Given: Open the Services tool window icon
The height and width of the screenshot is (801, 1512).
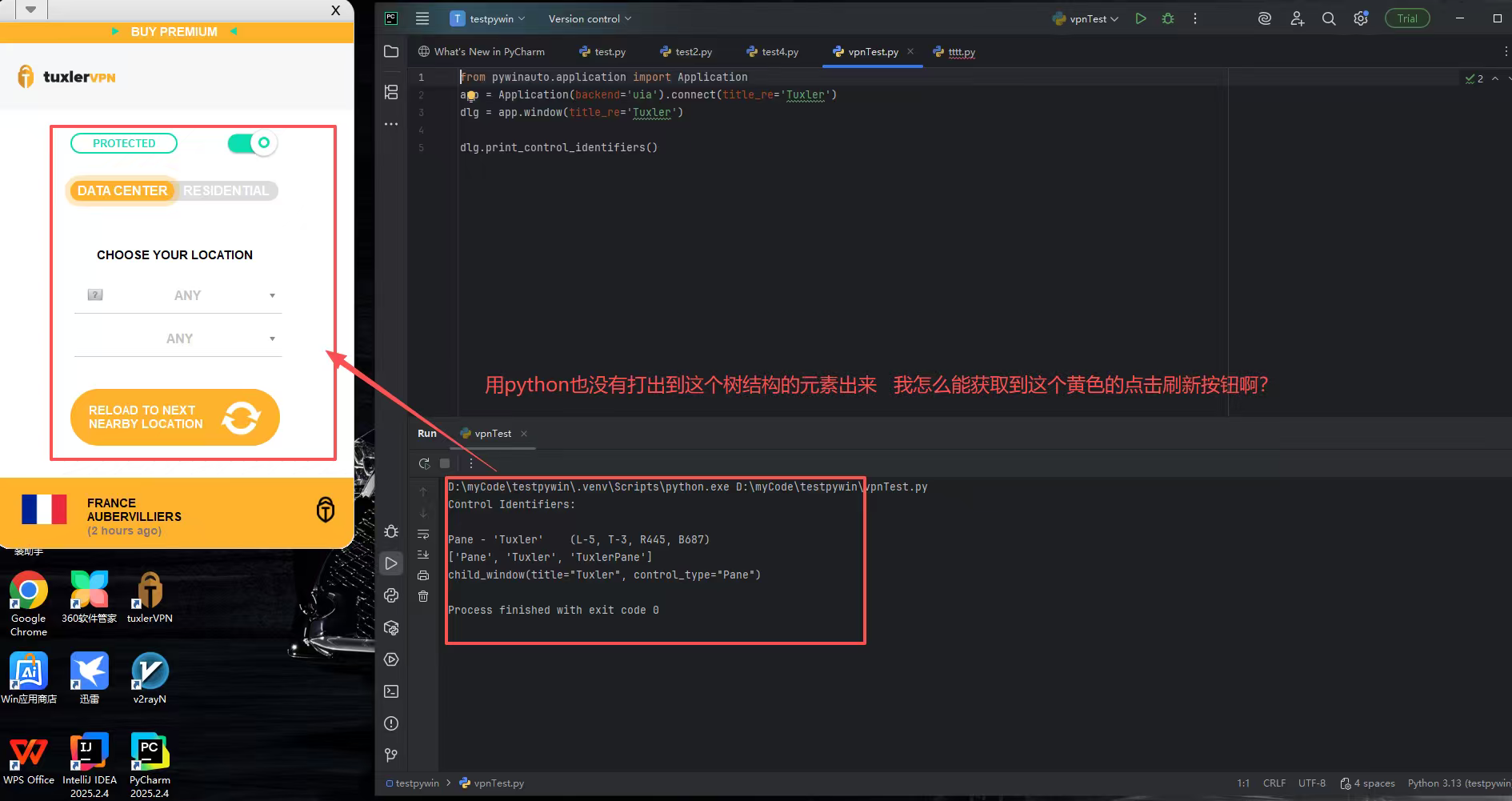Looking at the screenshot, I should [391, 659].
